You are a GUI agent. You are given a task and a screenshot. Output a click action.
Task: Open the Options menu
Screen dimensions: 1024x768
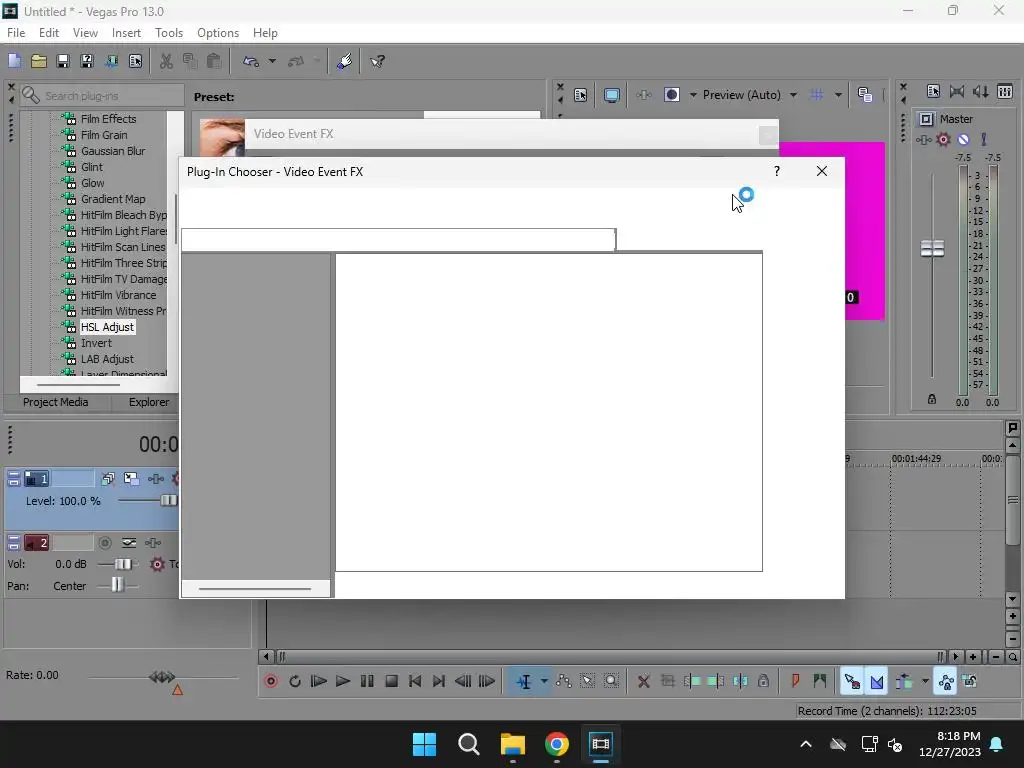click(217, 33)
